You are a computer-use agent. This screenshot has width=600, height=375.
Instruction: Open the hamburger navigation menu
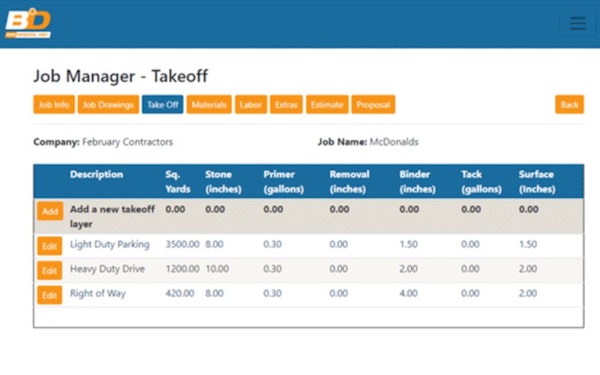pos(577,24)
